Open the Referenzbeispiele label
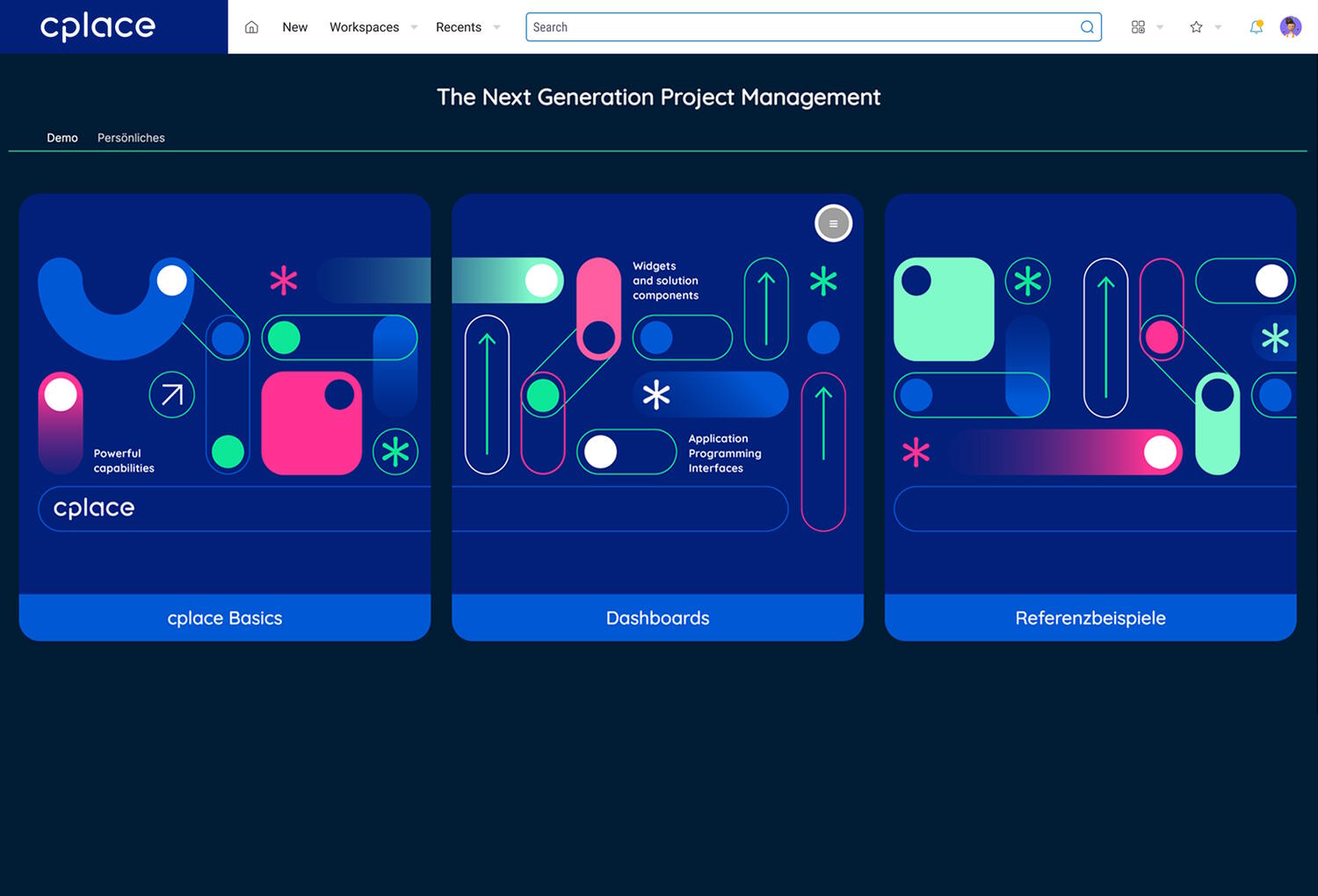 1090,618
